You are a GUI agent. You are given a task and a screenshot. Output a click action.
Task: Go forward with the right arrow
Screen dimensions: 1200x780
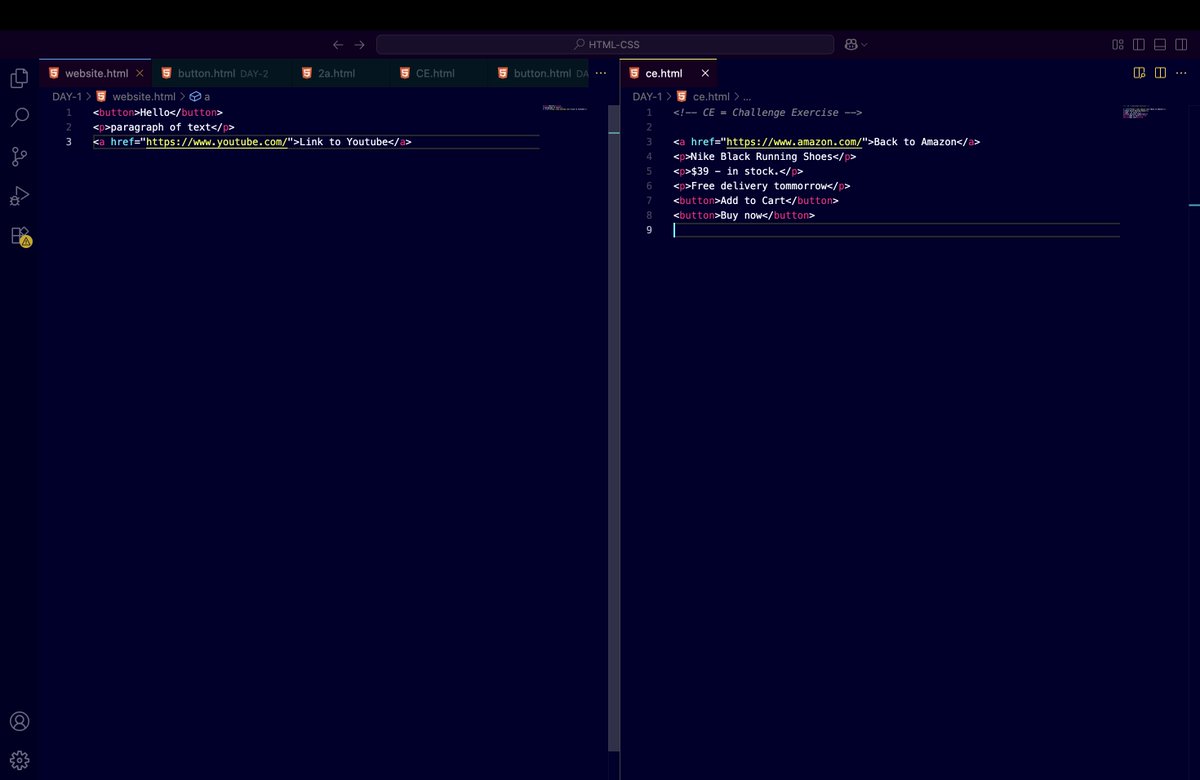pyautogui.click(x=360, y=45)
